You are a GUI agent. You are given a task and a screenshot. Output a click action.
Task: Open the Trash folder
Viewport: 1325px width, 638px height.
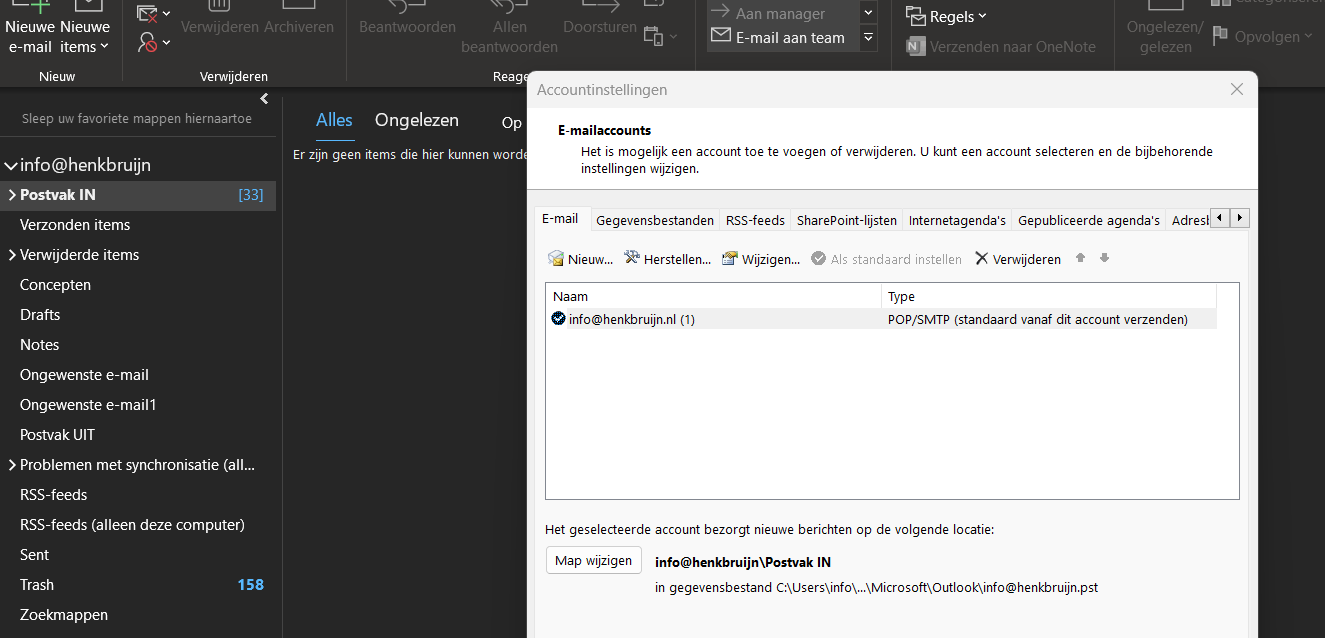pyautogui.click(x=37, y=585)
